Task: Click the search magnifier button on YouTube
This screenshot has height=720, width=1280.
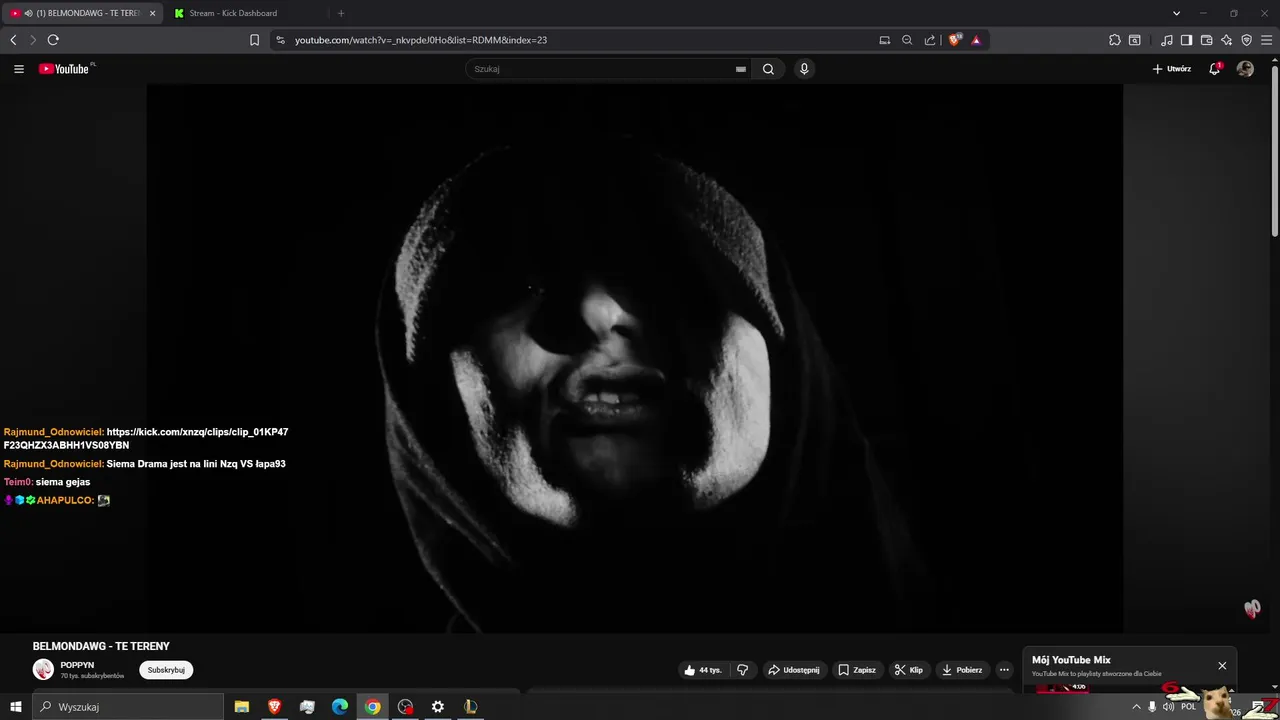Action: click(x=768, y=69)
